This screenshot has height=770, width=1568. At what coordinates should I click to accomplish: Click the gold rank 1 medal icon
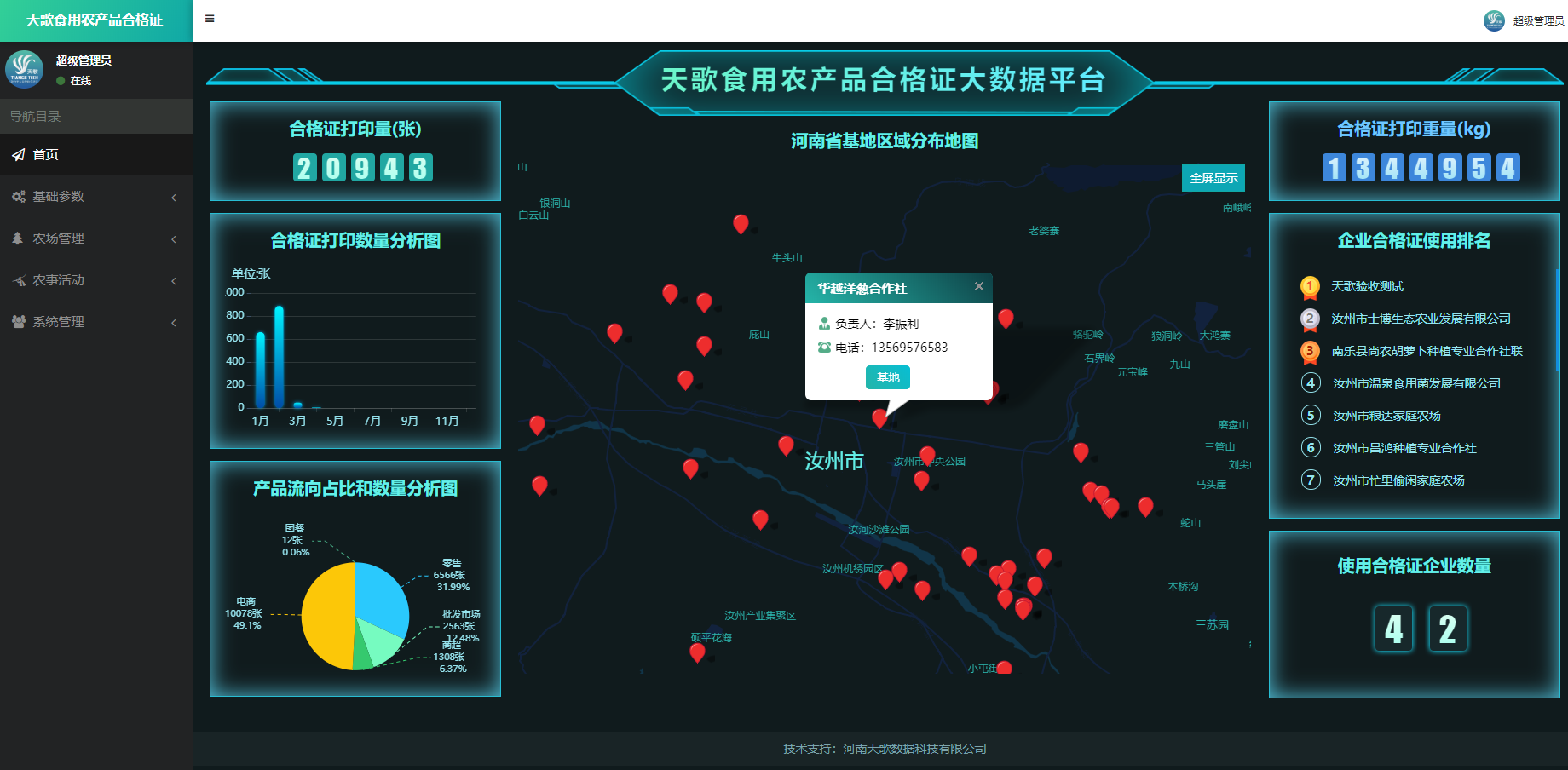1310,287
